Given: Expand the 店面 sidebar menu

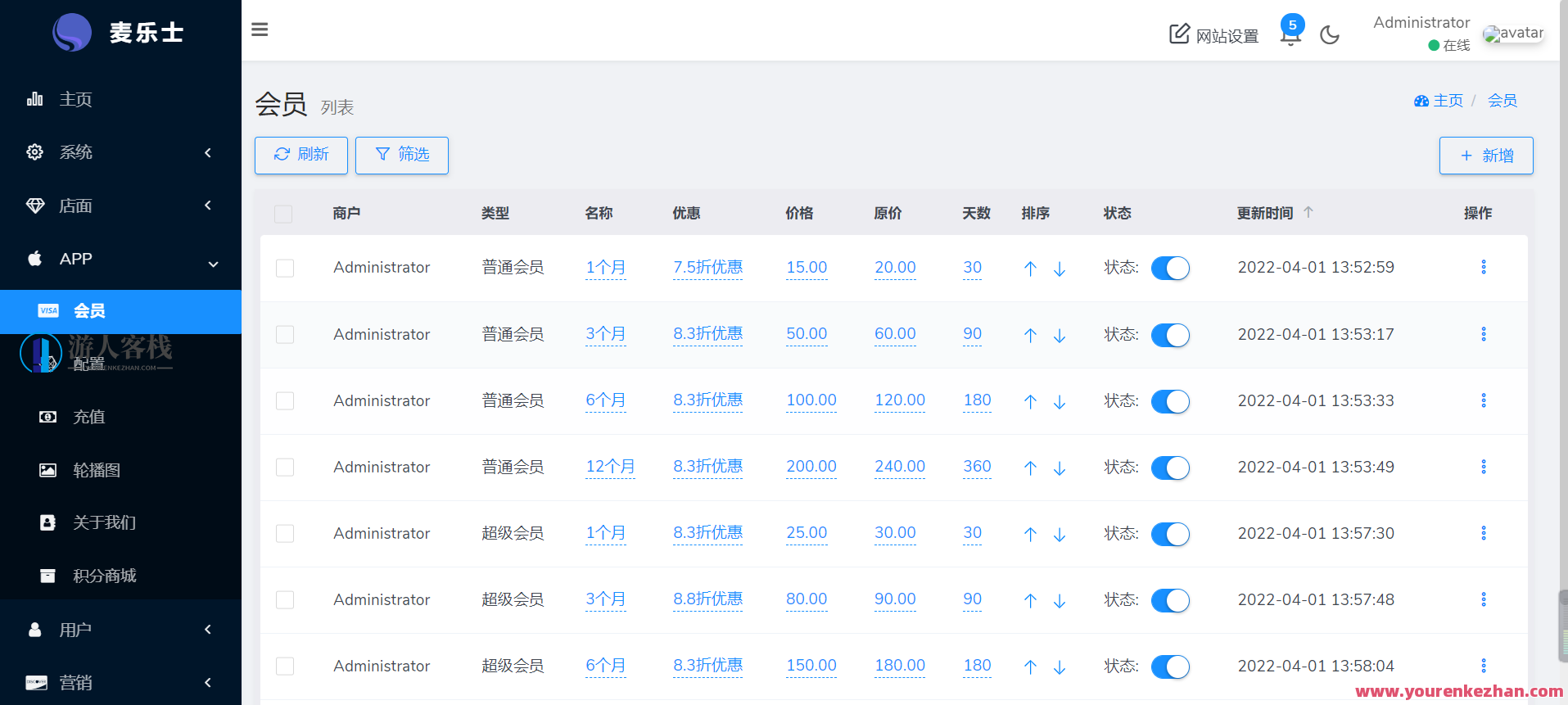Looking at the screenshot, I should coord(120,206).
